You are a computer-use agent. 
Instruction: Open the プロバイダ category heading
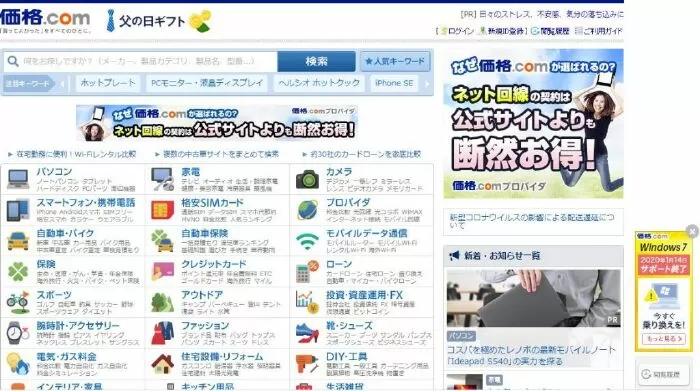[x=348, y=202]
